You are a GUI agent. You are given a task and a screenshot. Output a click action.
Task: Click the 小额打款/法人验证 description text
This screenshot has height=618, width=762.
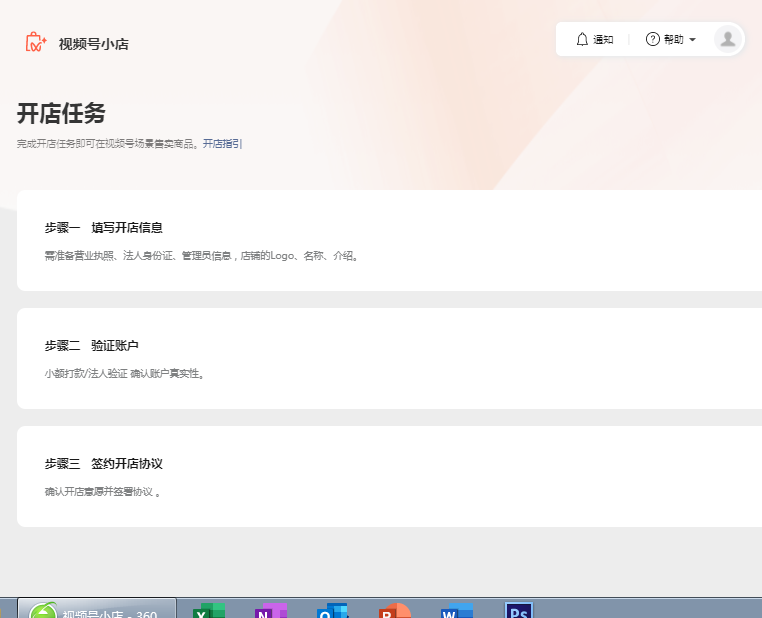[x=124, y=374]
